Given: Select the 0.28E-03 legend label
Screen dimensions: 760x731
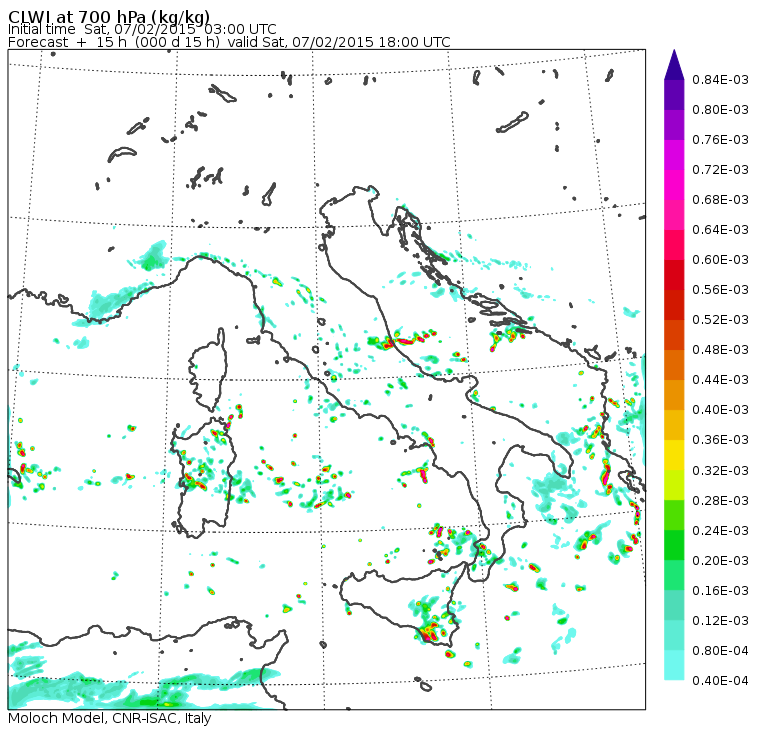Looking at the screenshot, I should pyautogui.click(x=720, y=501).
